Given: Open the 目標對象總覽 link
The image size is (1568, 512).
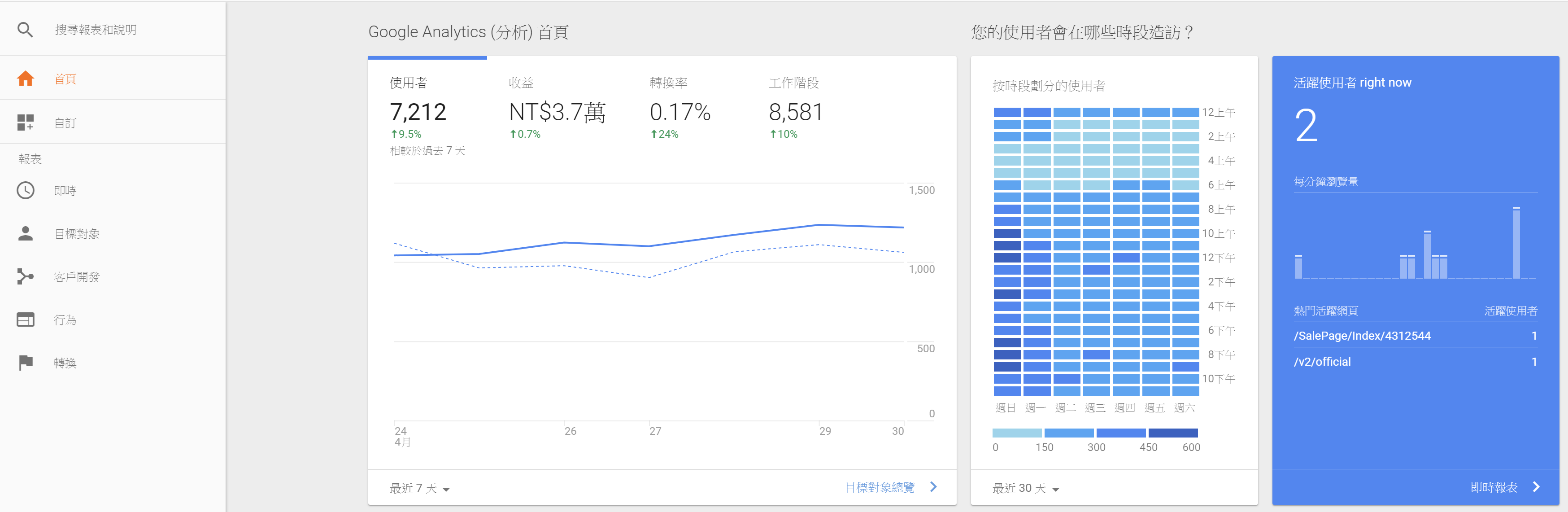Looking at the screenshot, I should [x=880, y=487].
